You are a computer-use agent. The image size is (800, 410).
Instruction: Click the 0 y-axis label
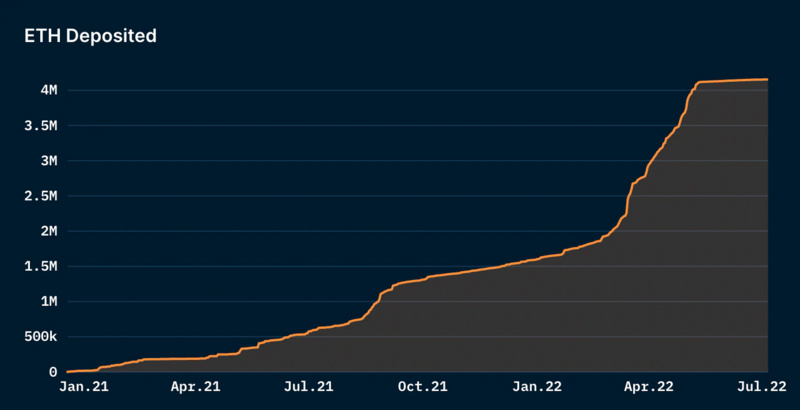(53, 372)
